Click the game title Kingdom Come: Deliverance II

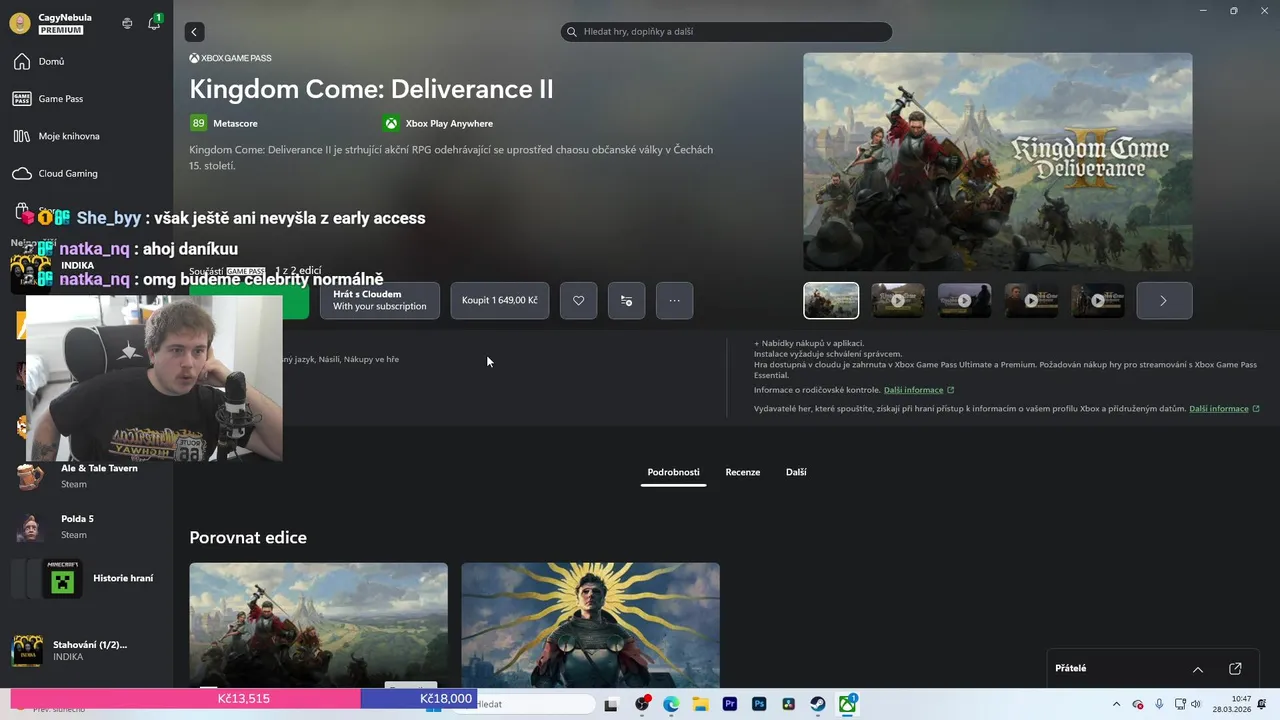(371, 89)
